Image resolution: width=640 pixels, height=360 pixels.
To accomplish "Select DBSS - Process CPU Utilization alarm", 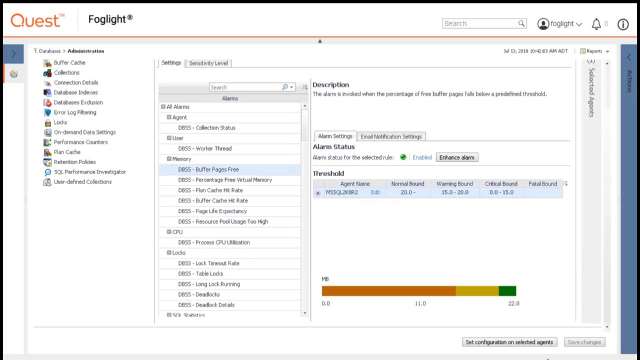I will click(230, 242).
